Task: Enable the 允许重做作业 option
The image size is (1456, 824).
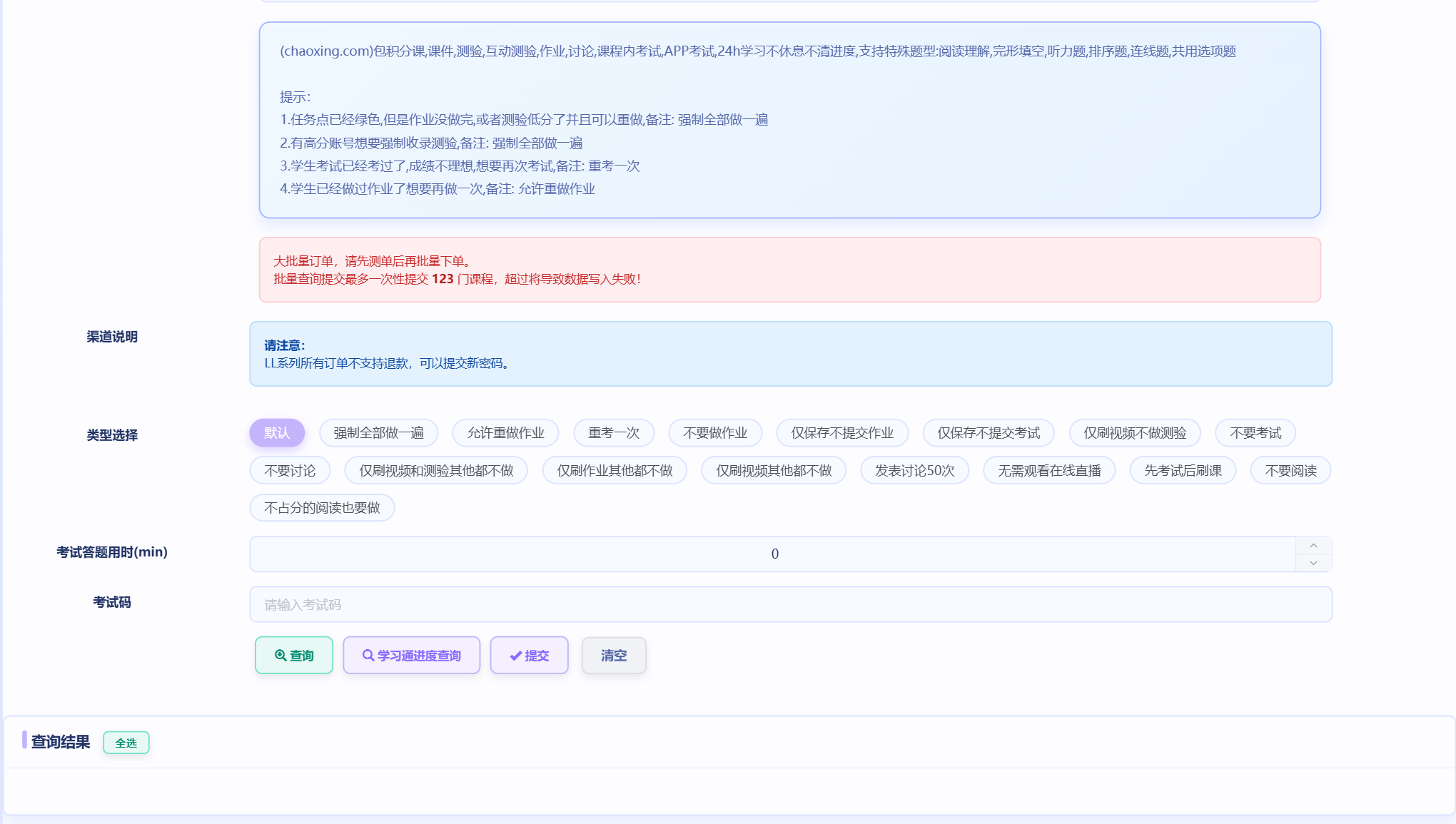Action: (x=505, y=432)
